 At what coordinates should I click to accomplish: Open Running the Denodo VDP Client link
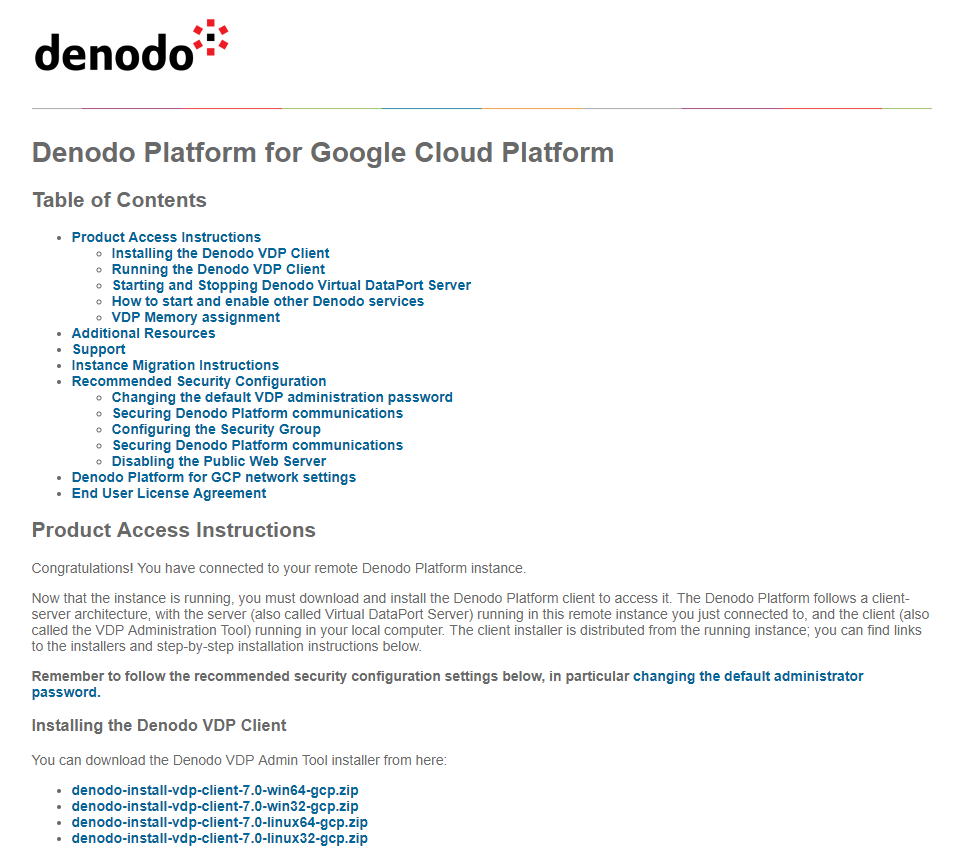point(218,269)
